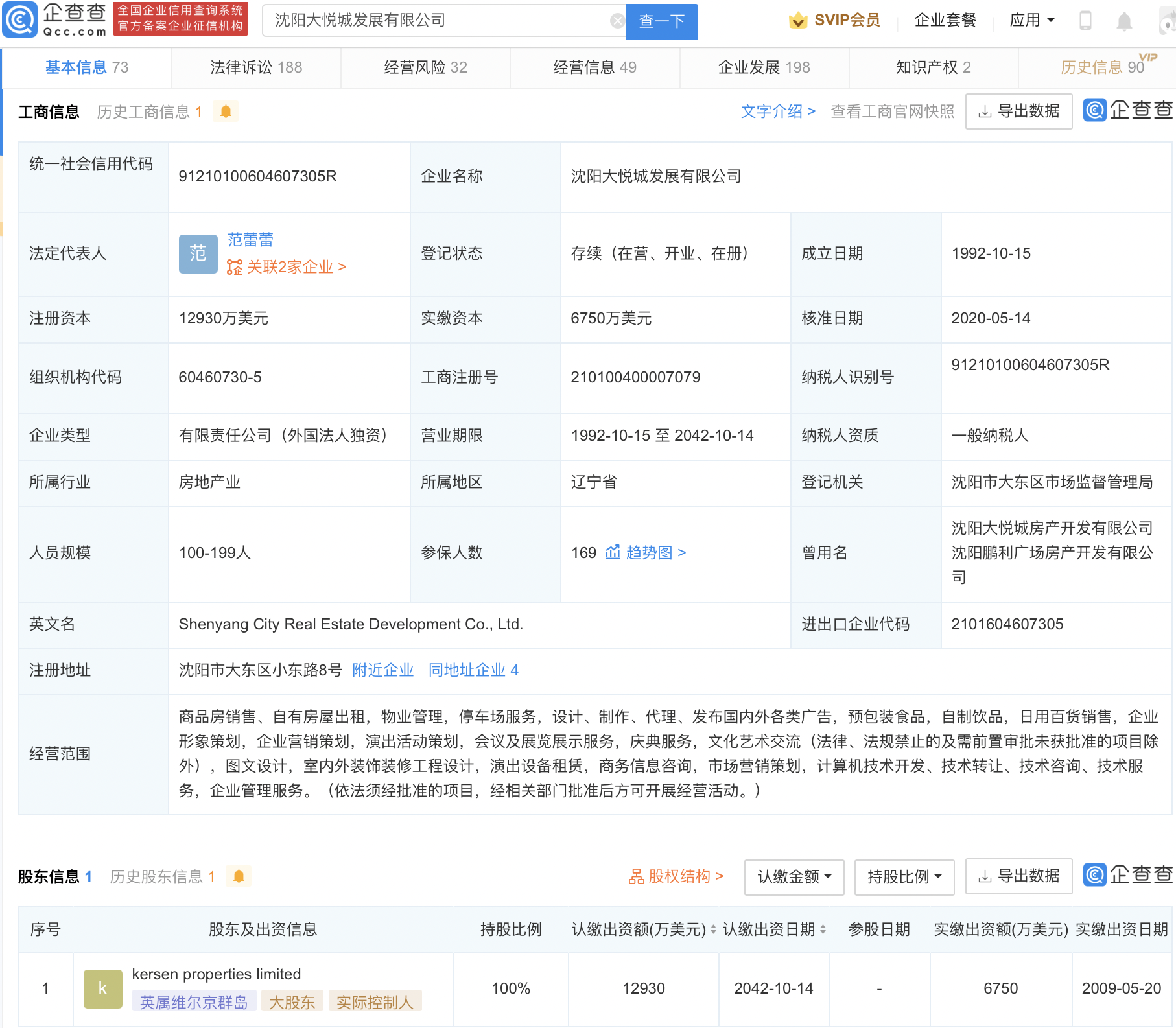
Task: Toggle alert bell beside 历史股东信息
Action: (239, 876)
